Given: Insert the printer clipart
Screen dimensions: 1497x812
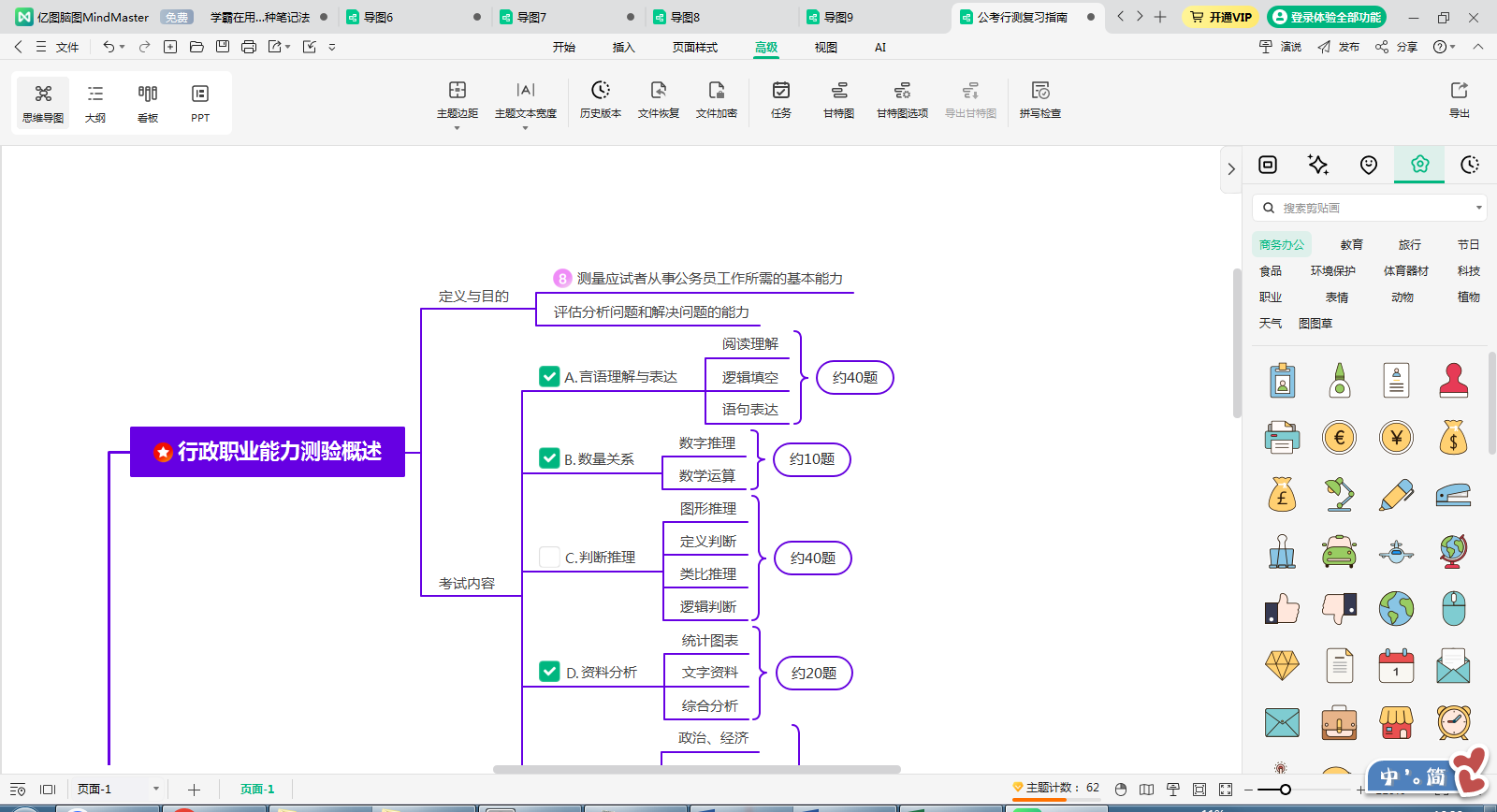Looking at the screenshot, I should [x=1283, y=437].
